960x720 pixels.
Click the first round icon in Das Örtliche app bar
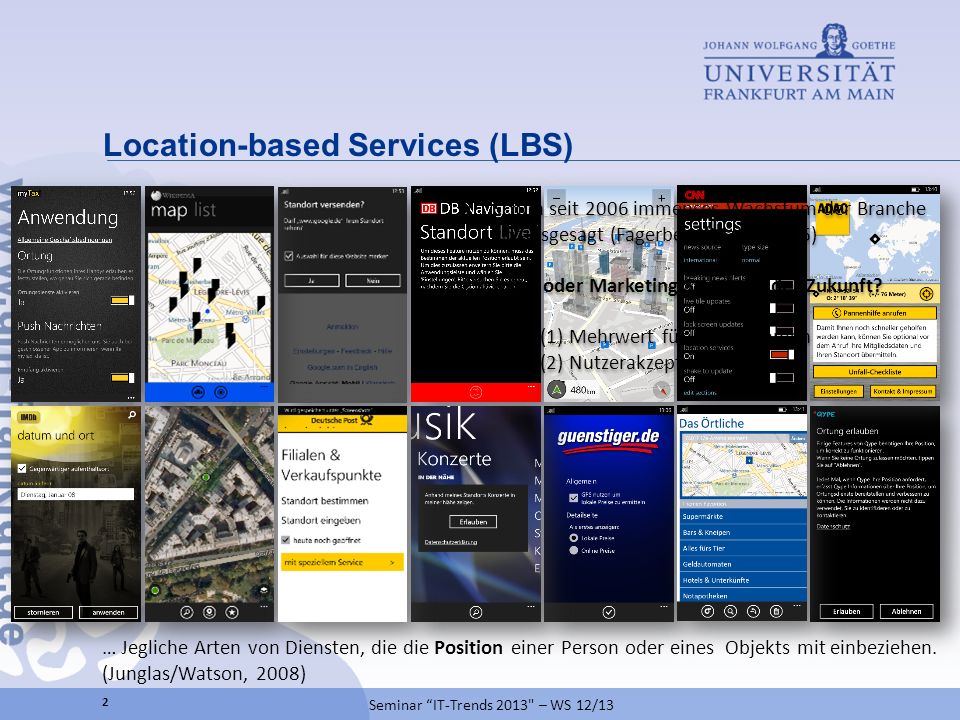[x=707, y=611]
